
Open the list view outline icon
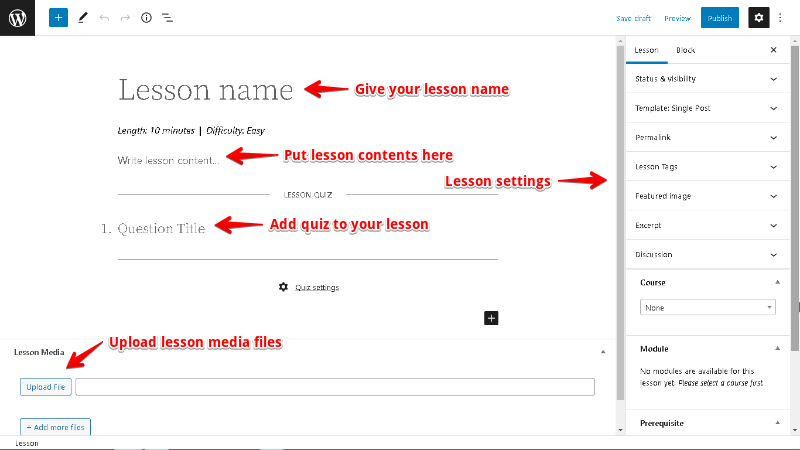click(x=167, y=18)
